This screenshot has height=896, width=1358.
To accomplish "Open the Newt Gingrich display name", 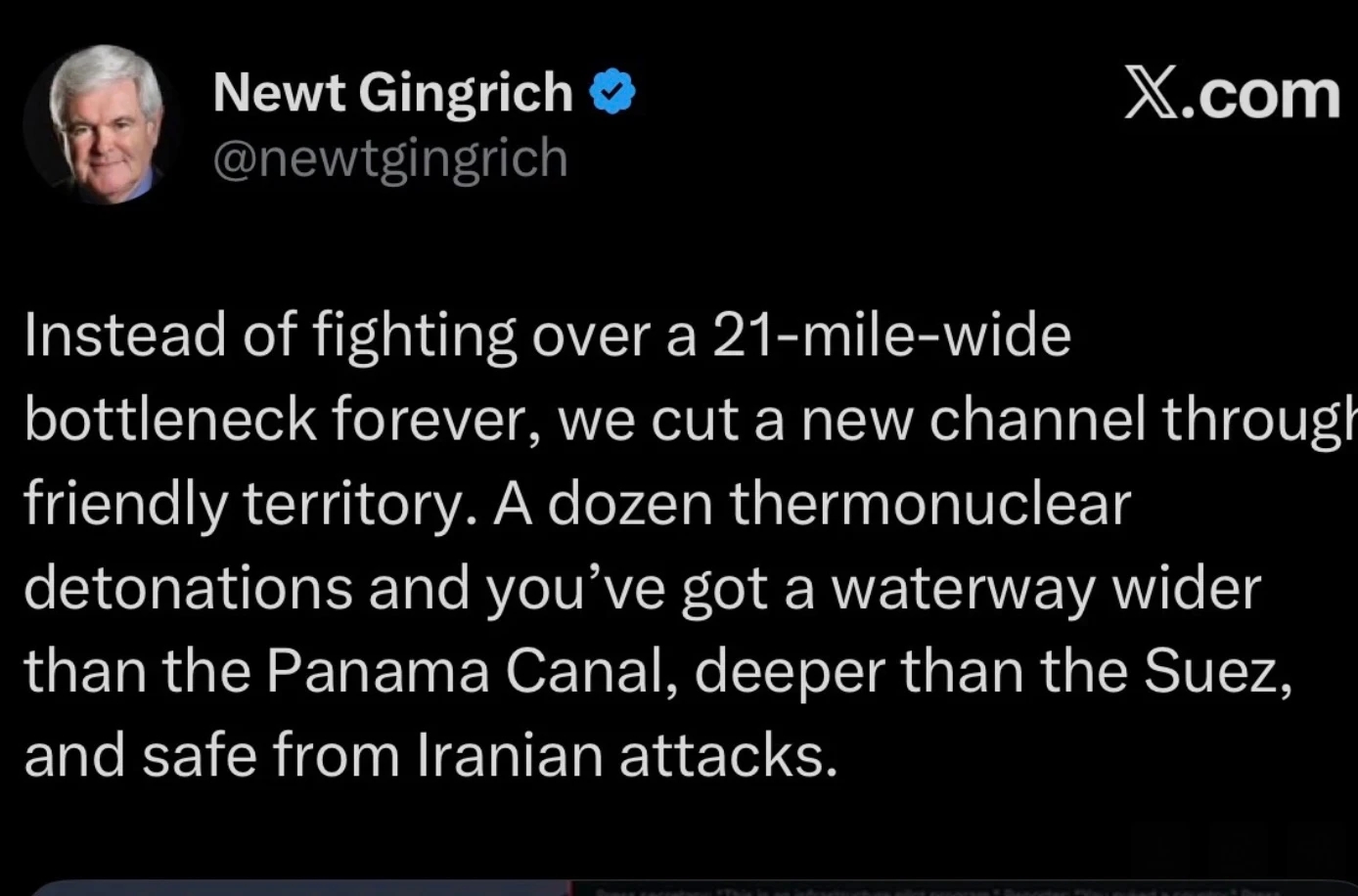I will coord(392,92).
